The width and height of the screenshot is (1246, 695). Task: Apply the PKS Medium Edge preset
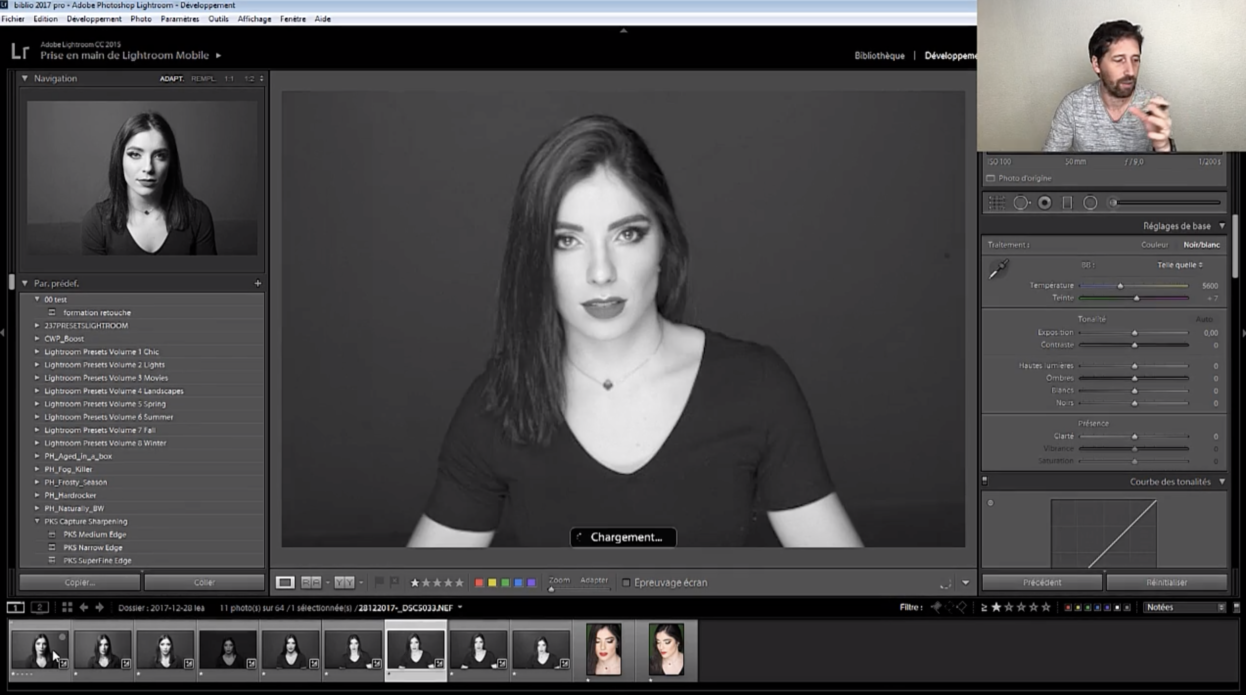pos(95,534)
